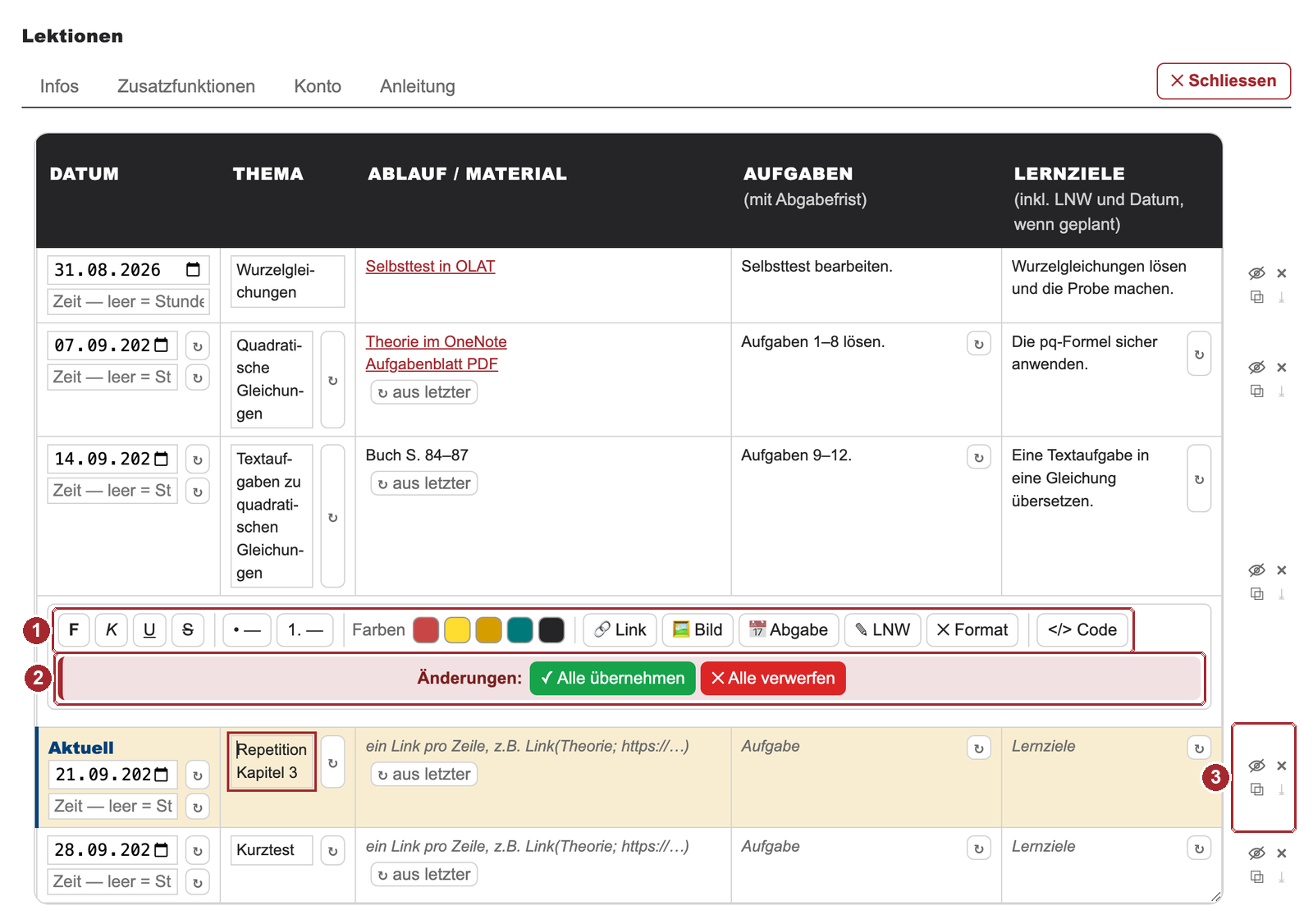This screenshot has height=924, width=1313.
Task: Open calendar picker for 21.09 date
Action: (162, 775)
